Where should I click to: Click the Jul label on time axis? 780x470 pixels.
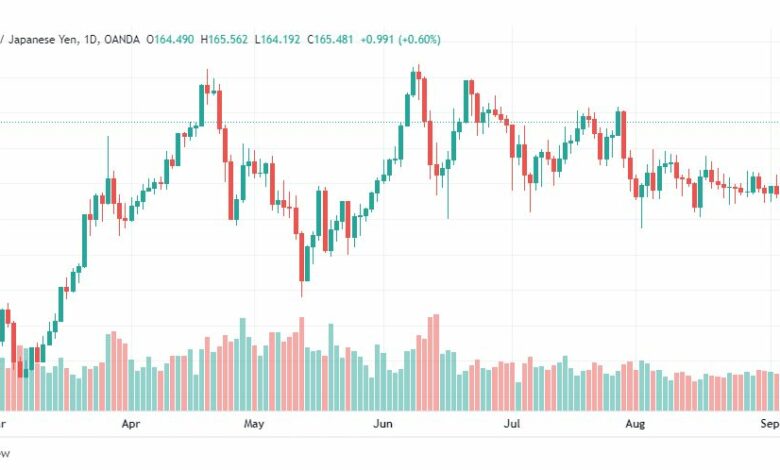512,424
